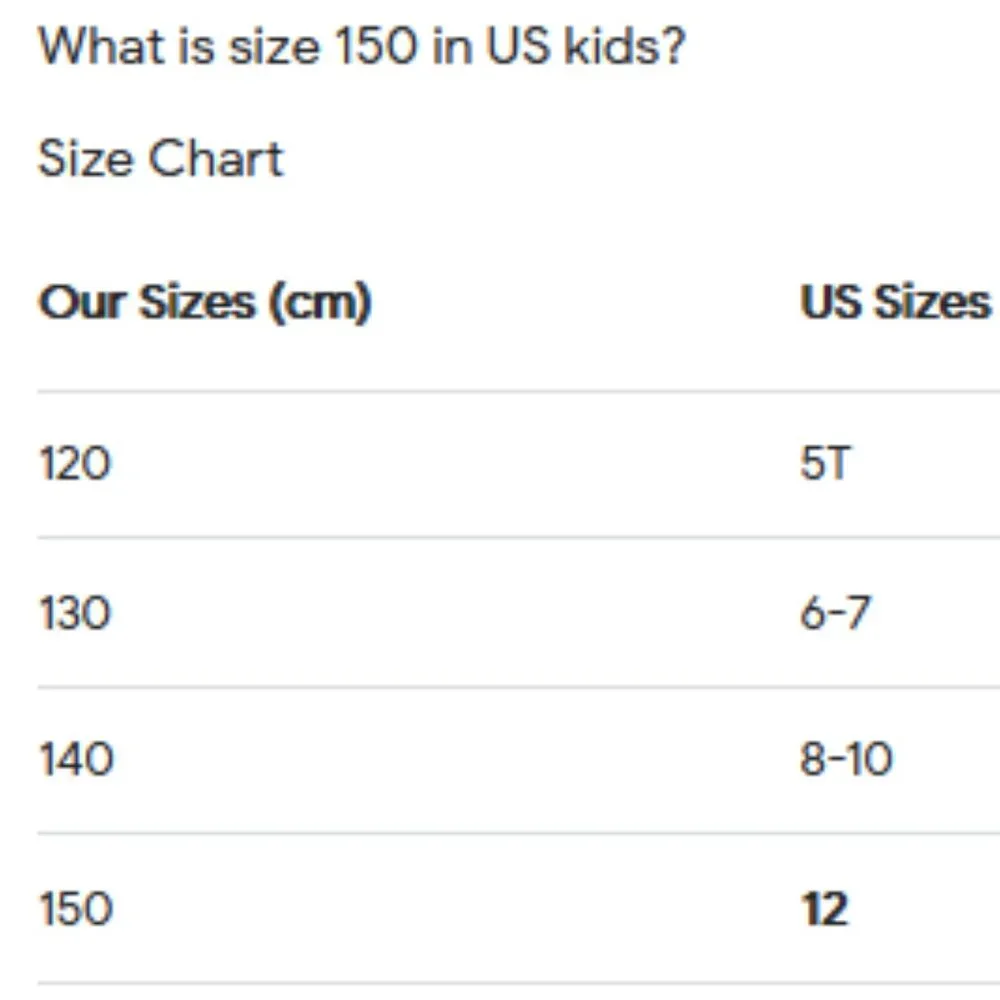Click the divider line below the table headers
Image resolution: width=1000 pixels, height=1000 pixels.
(518, 392)
